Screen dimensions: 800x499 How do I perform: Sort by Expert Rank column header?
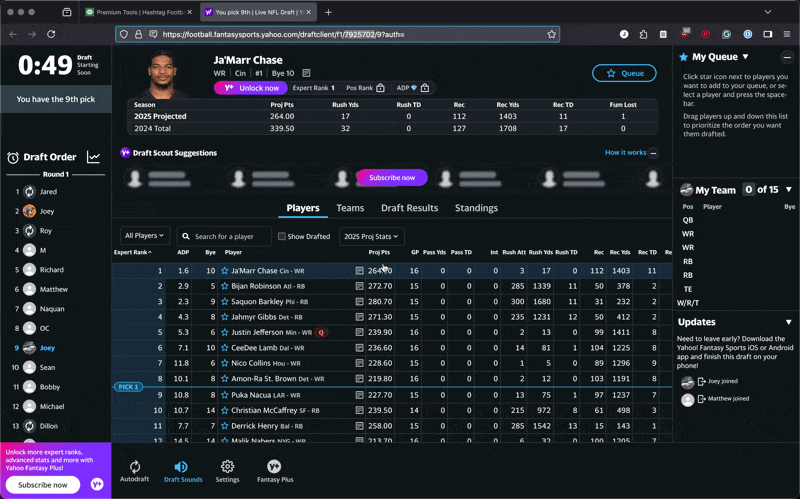[133, 252]
